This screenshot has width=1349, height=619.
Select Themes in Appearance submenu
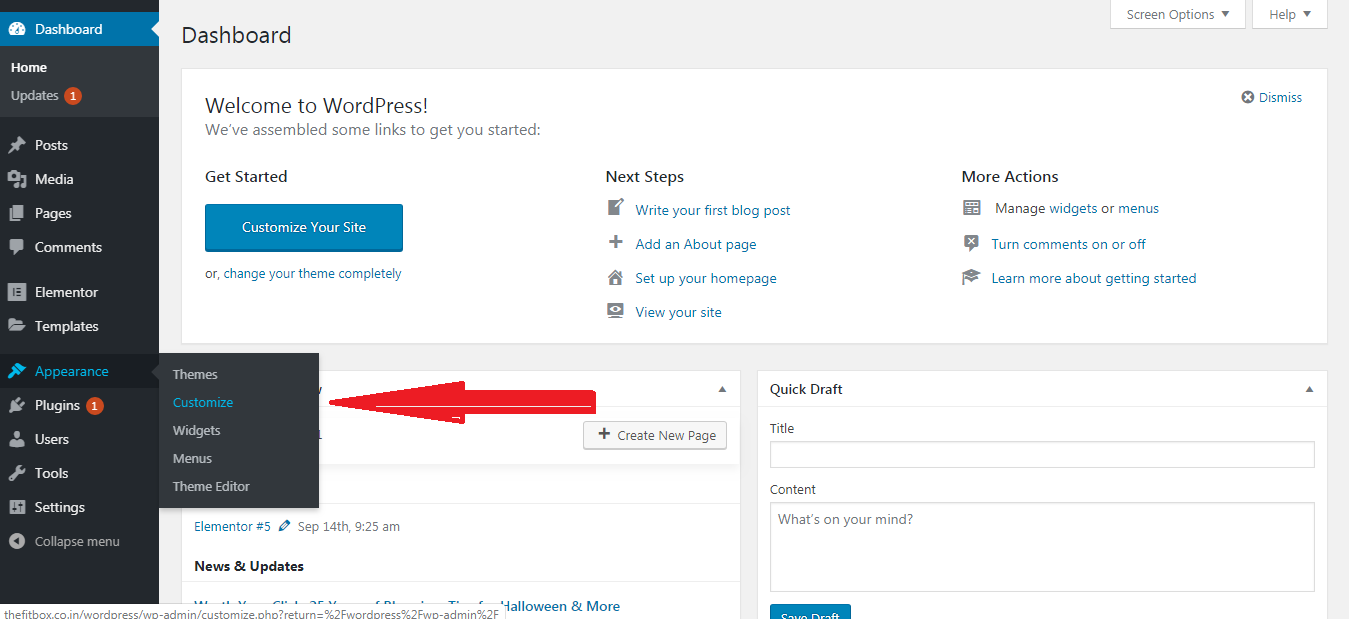click(195, 374)
